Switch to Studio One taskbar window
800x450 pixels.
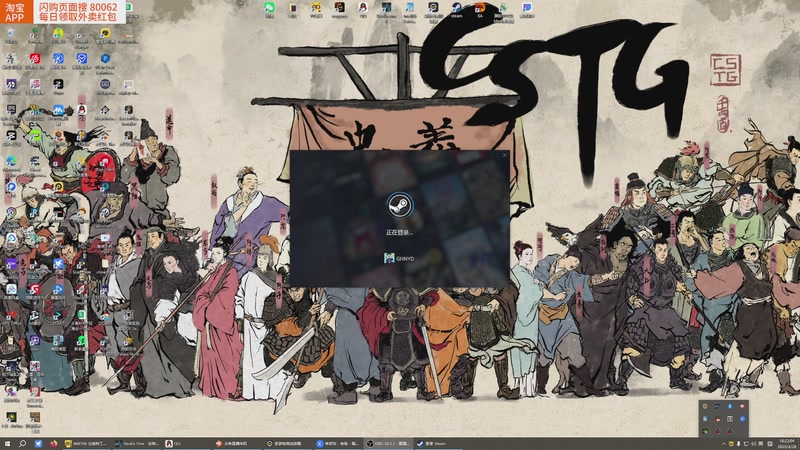click(137, 444)
